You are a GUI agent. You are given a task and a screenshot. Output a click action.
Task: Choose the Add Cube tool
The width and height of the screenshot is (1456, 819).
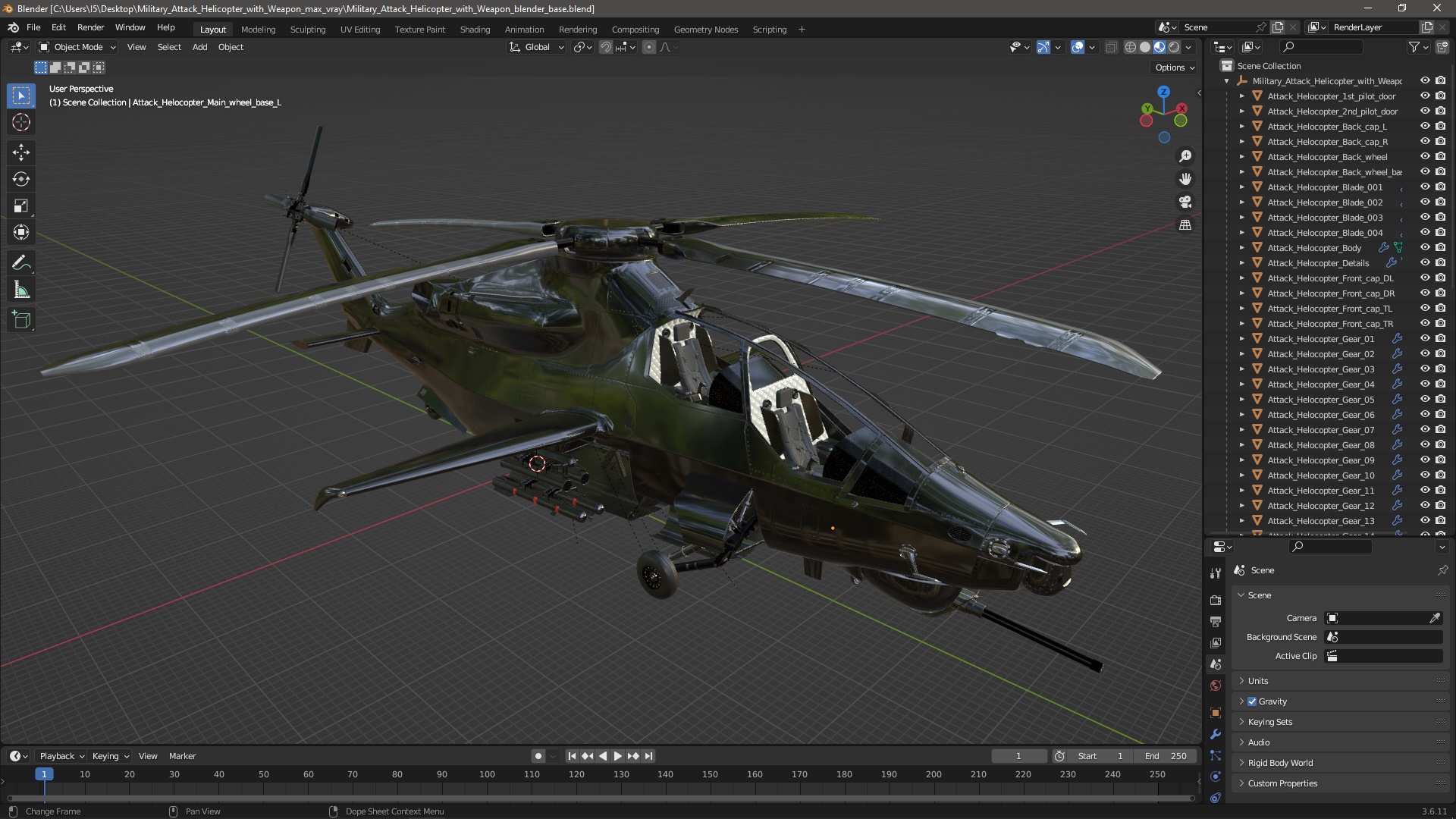point(21,320)
